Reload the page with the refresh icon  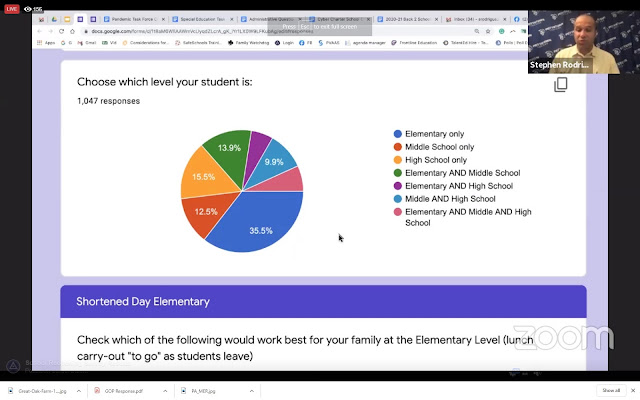pyautogui.click(x=61, y=31)
